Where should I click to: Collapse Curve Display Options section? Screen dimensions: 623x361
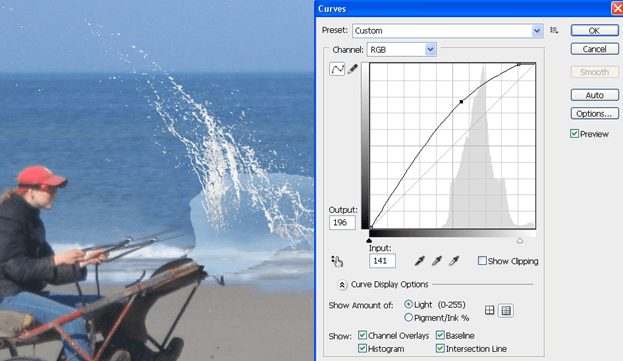click(342, 284)
